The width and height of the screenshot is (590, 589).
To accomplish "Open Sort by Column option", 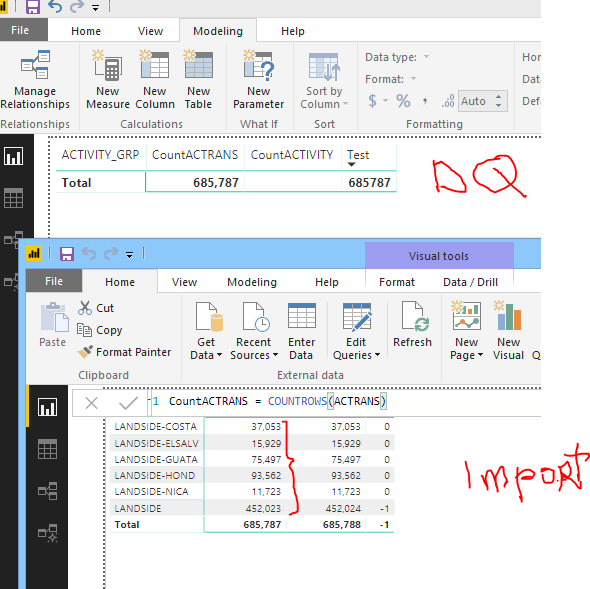I will coord(324,80).
